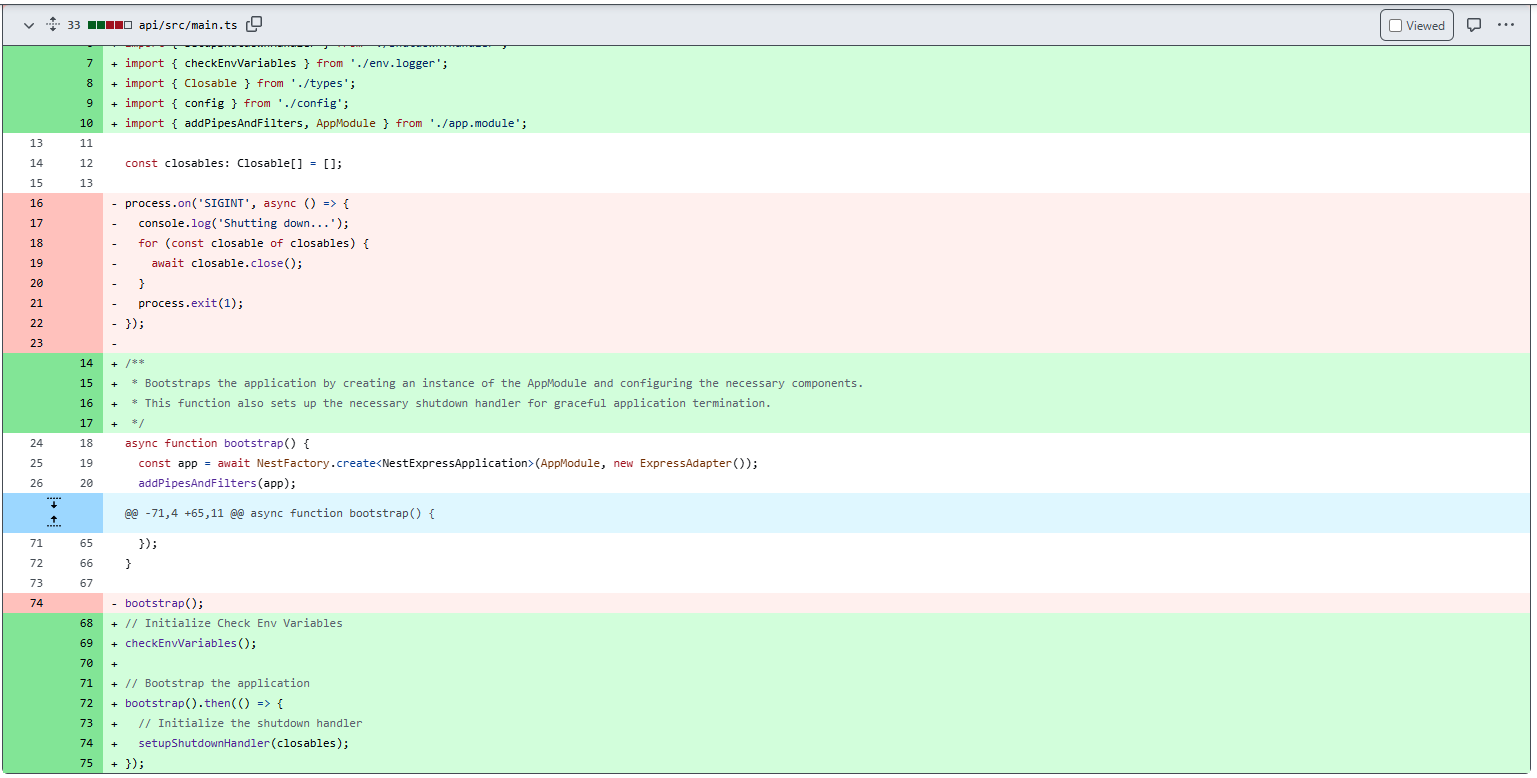
Task: Select new line number 18 for bootstrap
Action: [86, 443]
